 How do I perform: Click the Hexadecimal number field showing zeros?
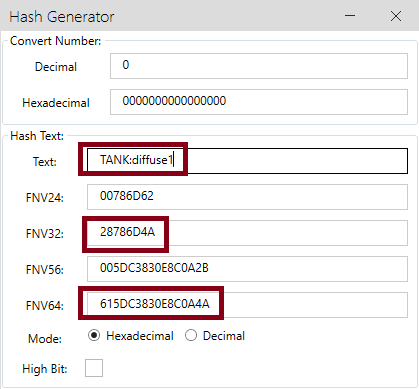pos(259,102)
